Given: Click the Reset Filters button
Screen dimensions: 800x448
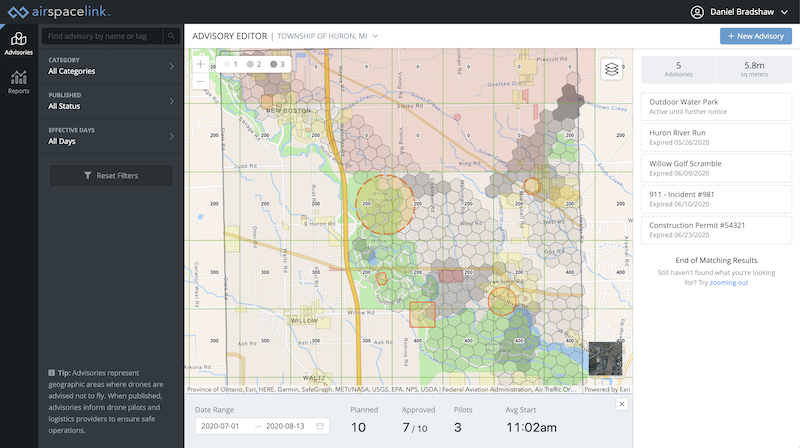Looking at the screenshot, I should tap(111, 175).
